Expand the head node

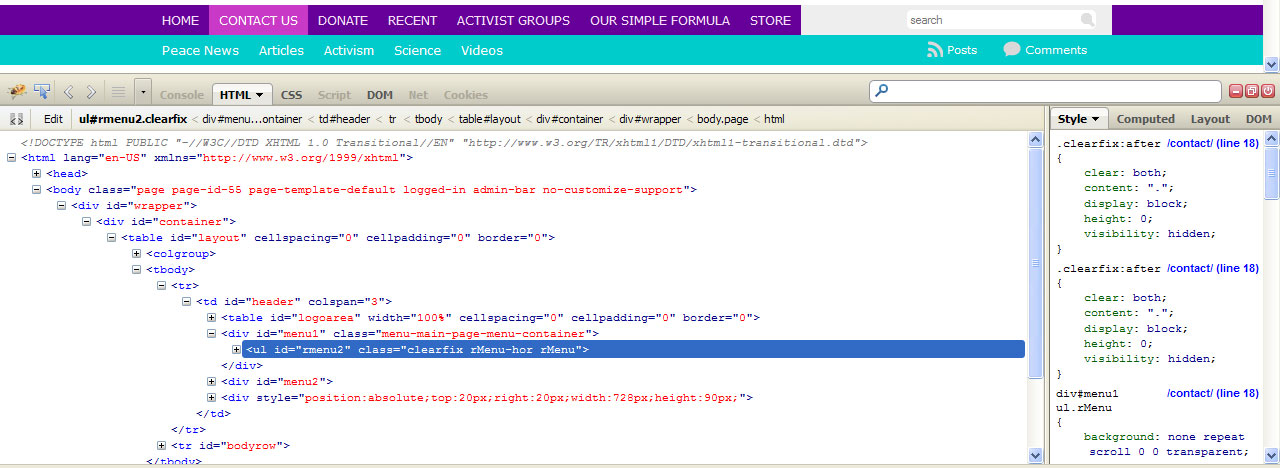tap(37, 174)
